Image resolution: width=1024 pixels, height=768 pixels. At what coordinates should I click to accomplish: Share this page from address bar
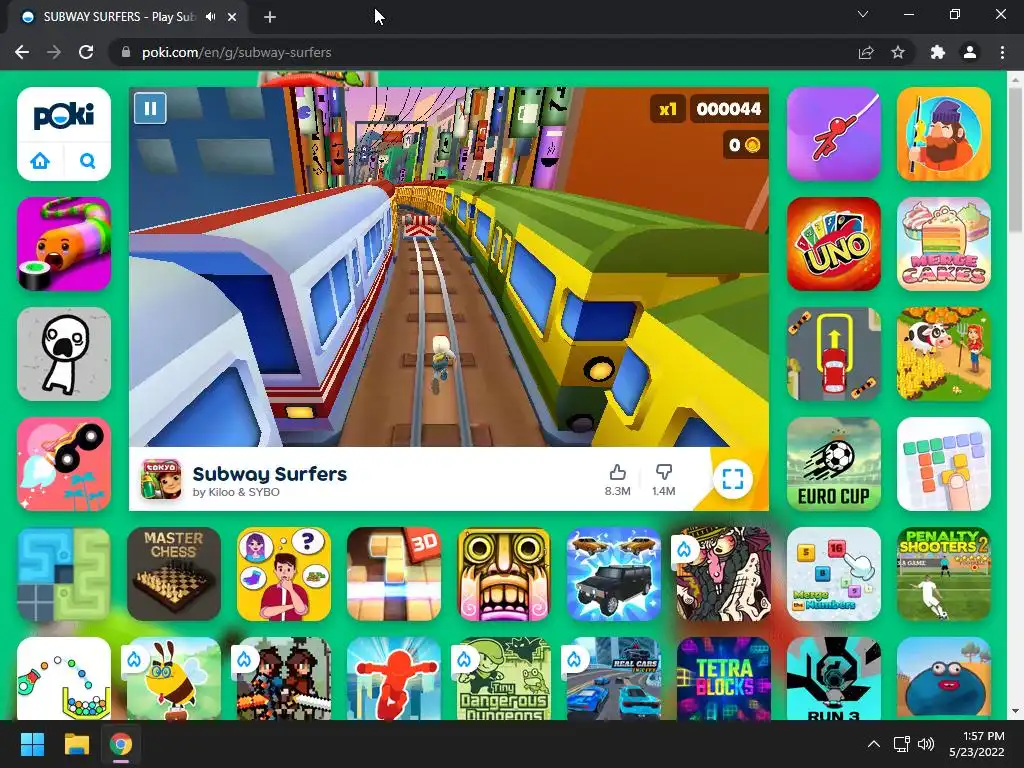(x=866, y=52)
